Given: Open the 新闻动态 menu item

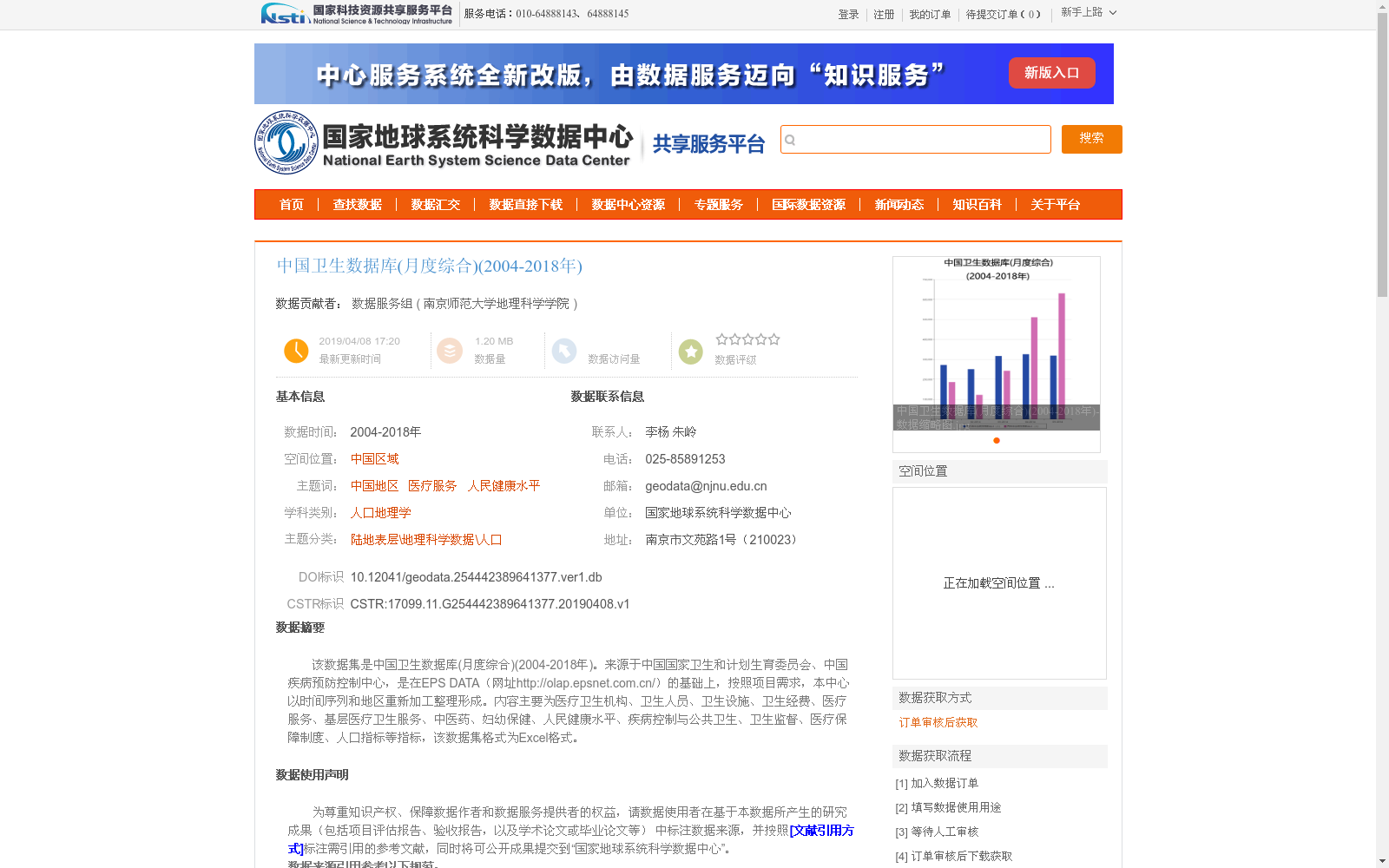Looking at the screenshot, I should 899,205.
